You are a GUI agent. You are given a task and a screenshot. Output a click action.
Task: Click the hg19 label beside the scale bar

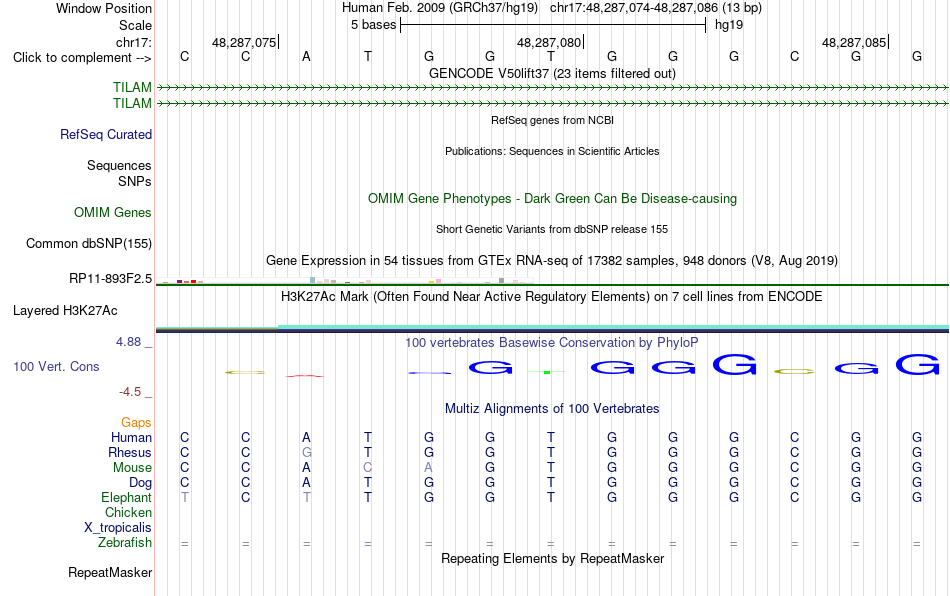pos(729,25)
